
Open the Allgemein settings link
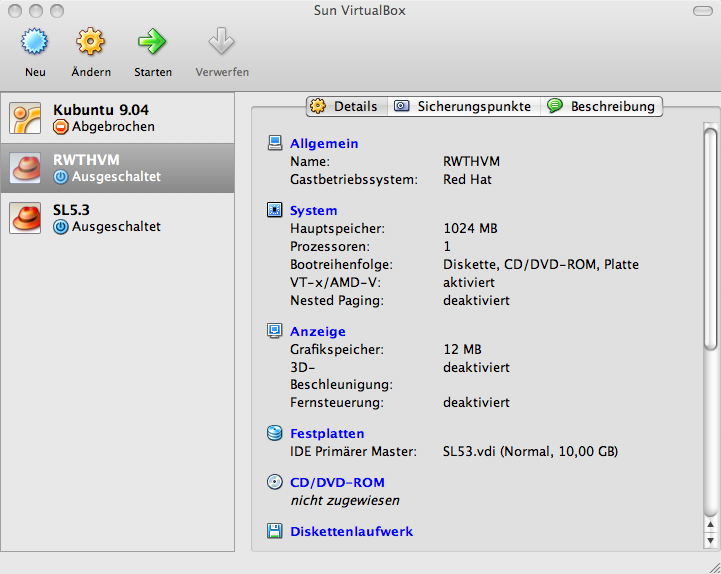click(324, 144)
